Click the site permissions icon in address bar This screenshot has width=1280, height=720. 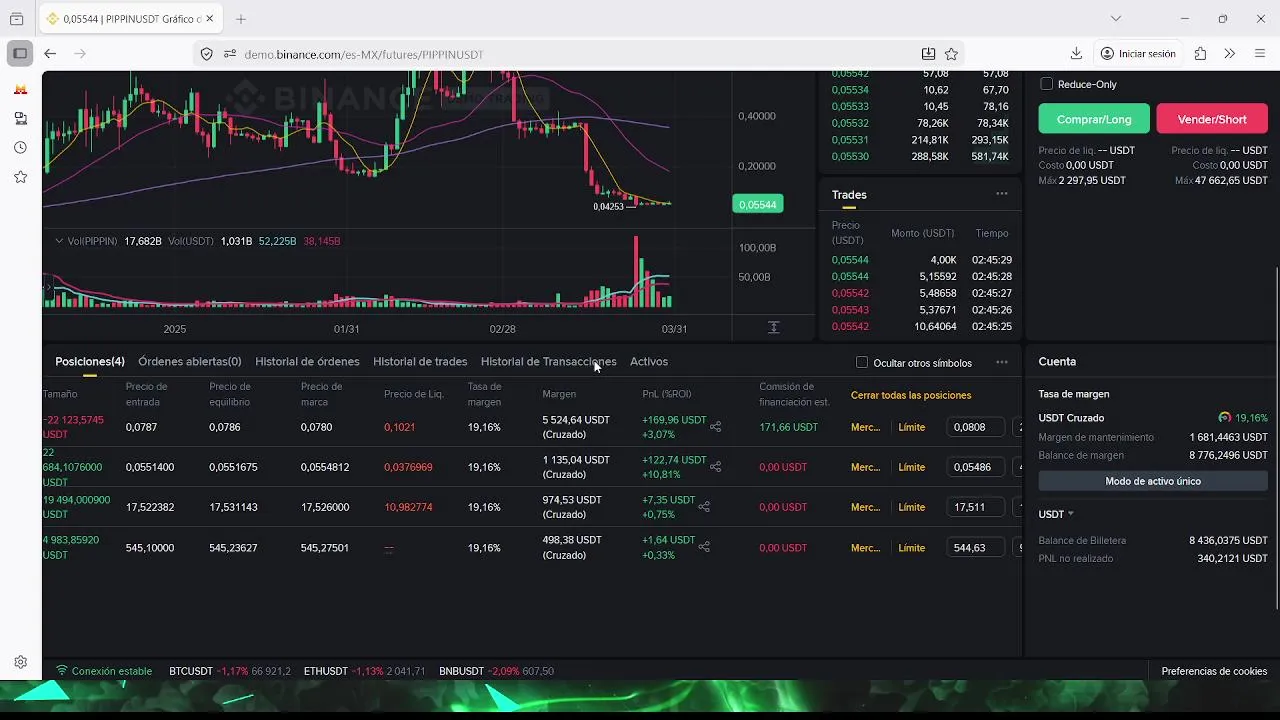pos(229,54)
